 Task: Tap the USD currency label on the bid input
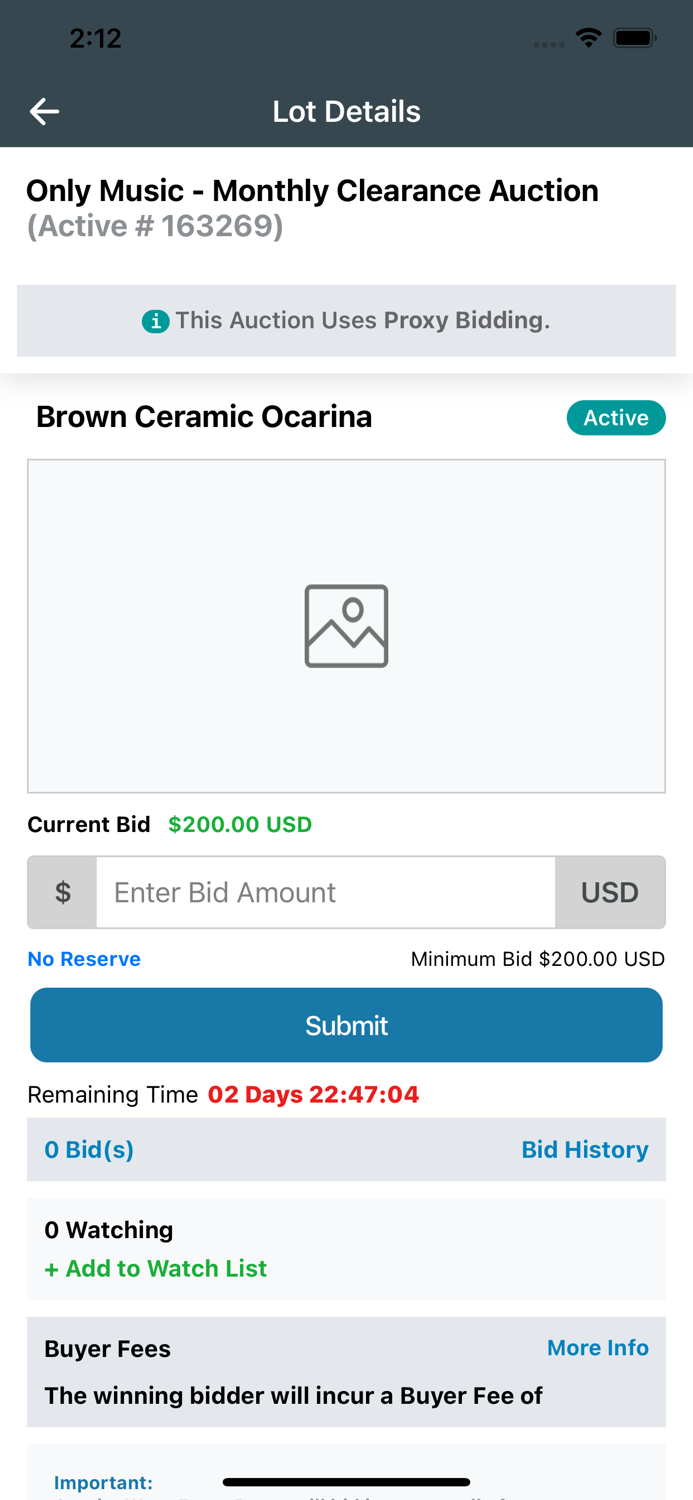pos(611,892)
